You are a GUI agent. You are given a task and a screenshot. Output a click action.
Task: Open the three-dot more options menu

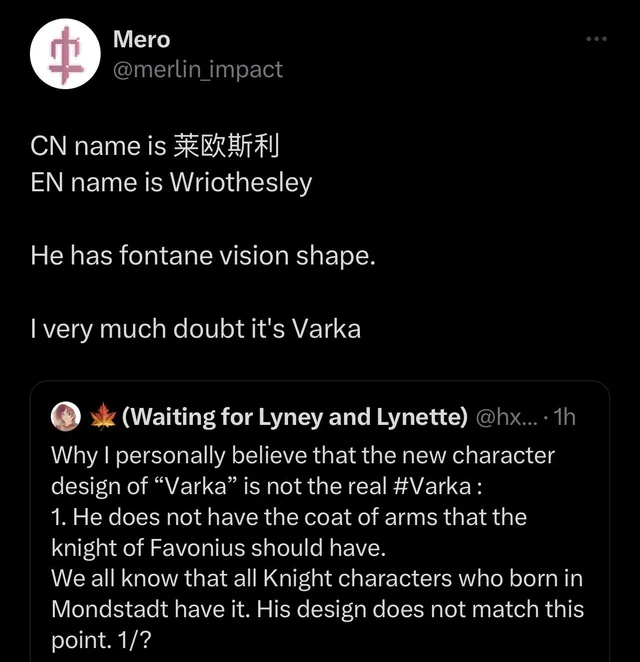tap(596, 39)
